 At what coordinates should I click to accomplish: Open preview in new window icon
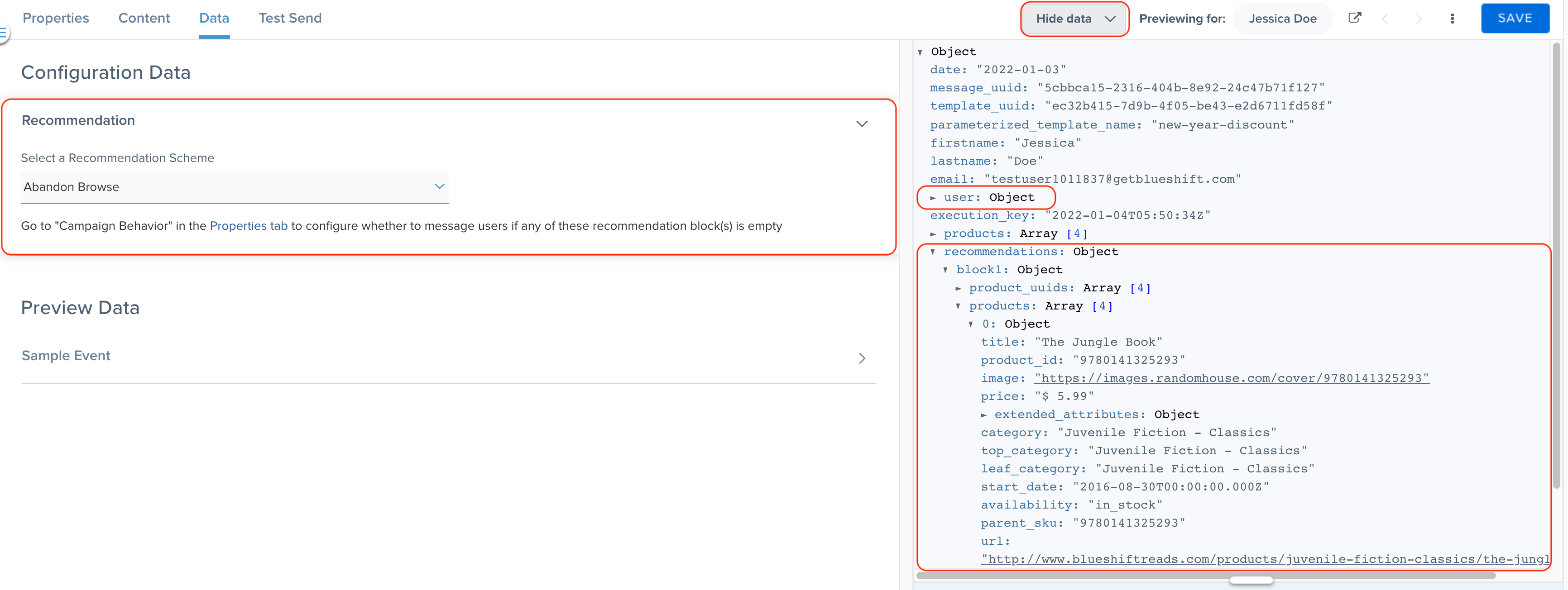tap(1354, 18)
